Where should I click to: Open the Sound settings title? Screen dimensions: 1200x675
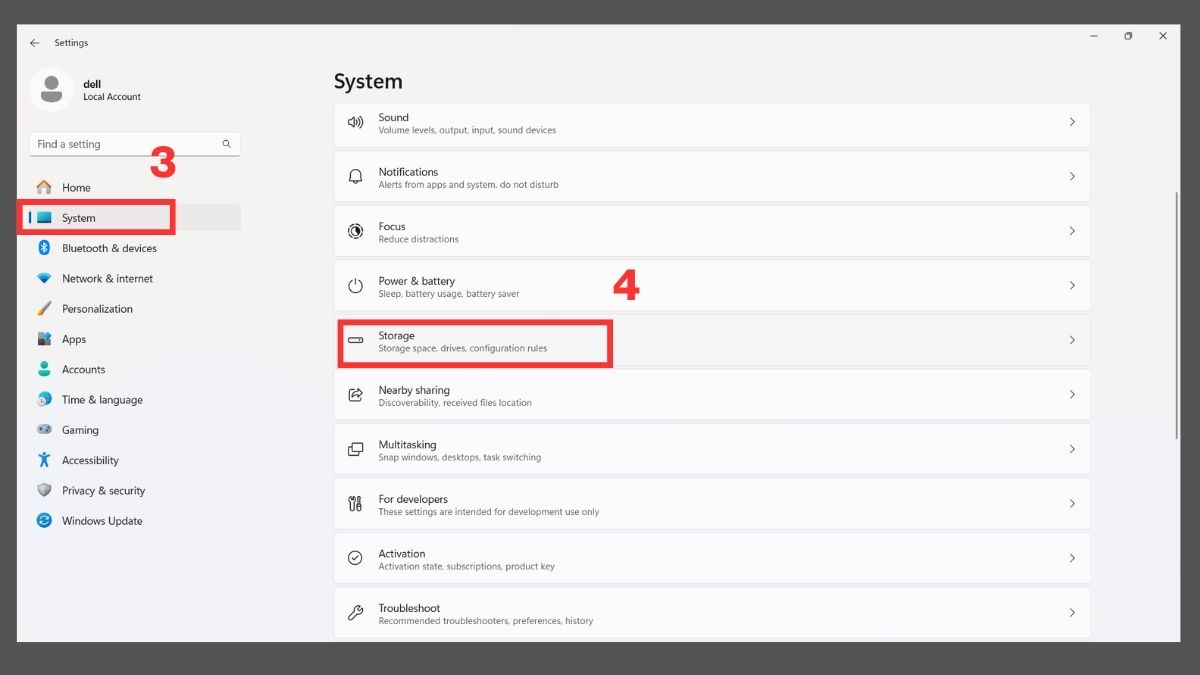coord(394,117)
